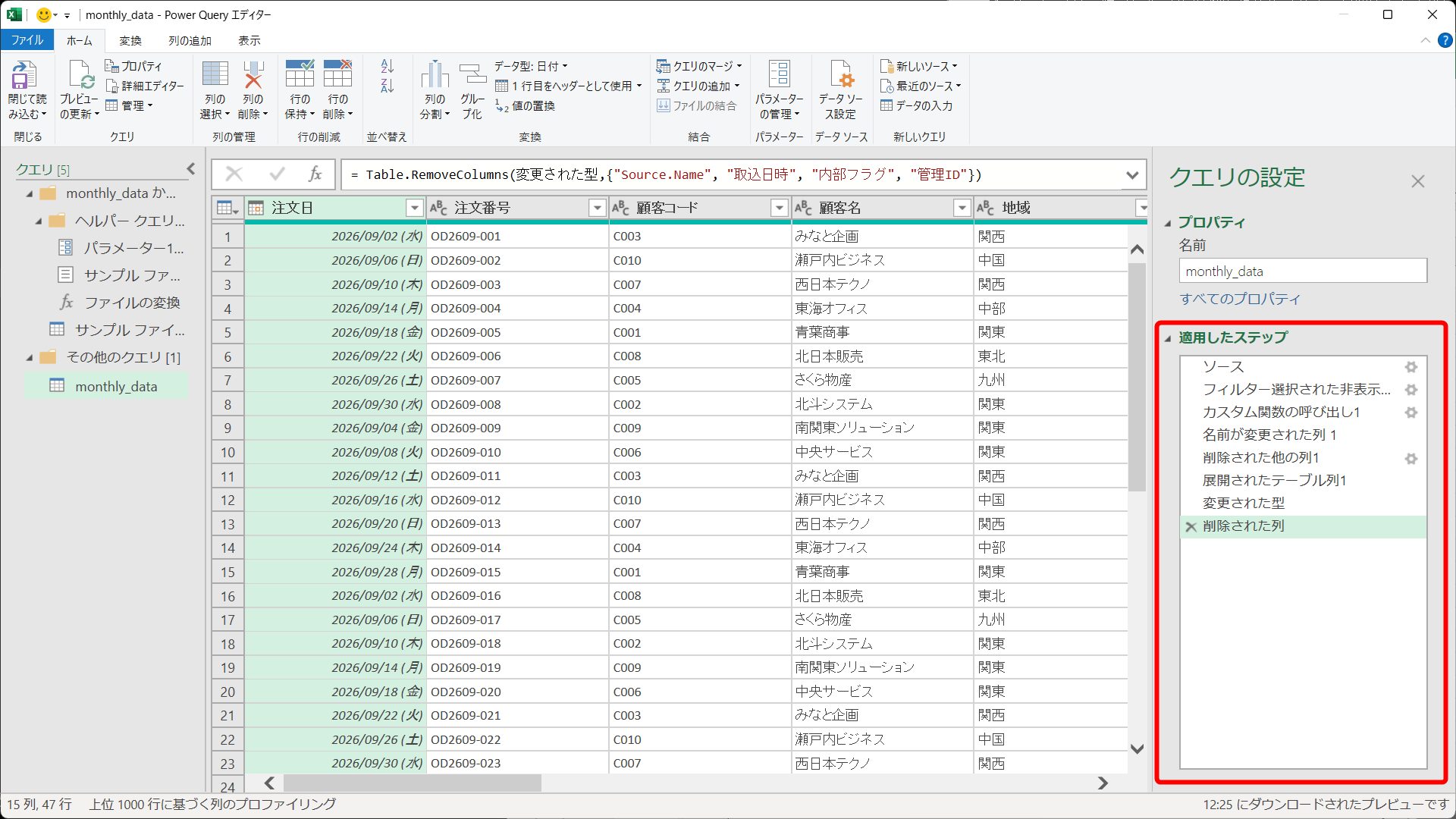Open クエリのマージ dropdown
1456x819 pixels.
(x=699, y=66)
